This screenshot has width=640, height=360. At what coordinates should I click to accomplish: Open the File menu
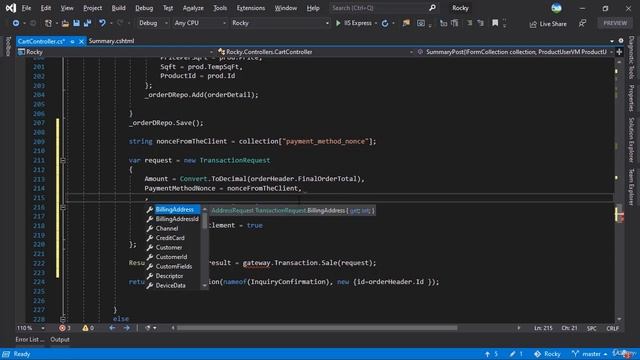(26, 8)
